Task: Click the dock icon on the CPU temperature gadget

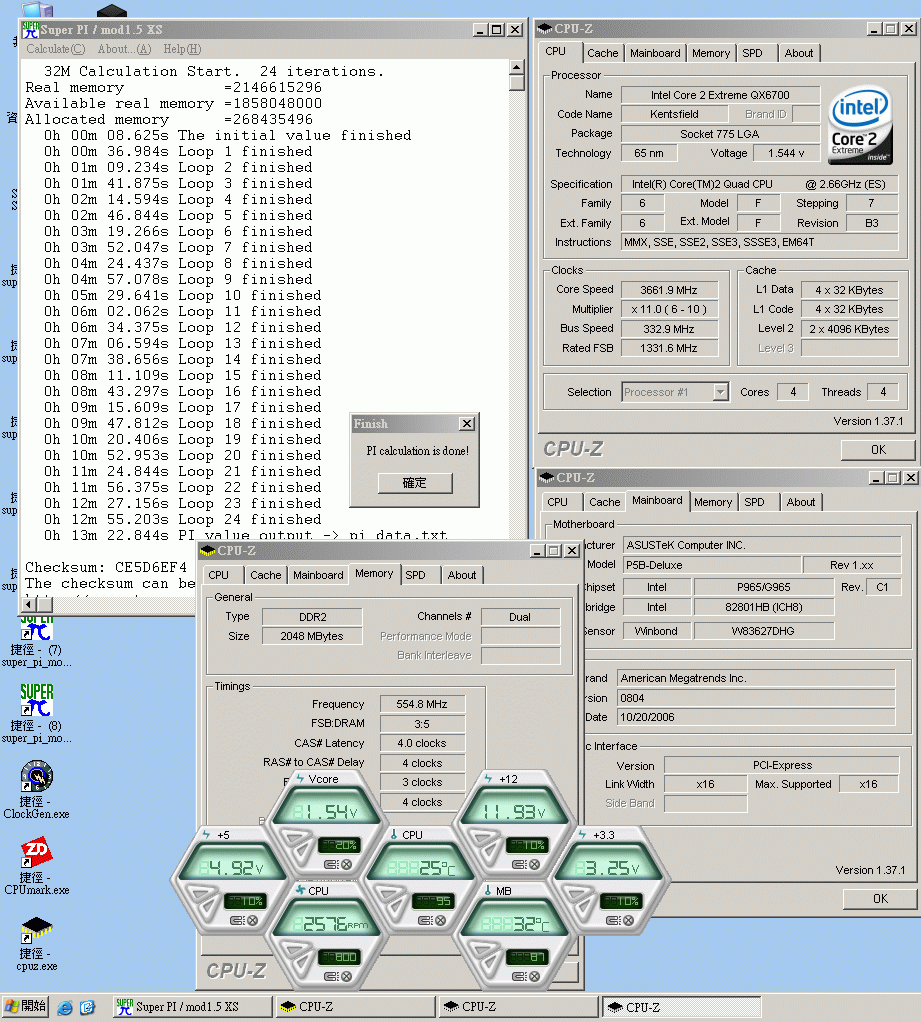Action: click(x=426, y=920)
